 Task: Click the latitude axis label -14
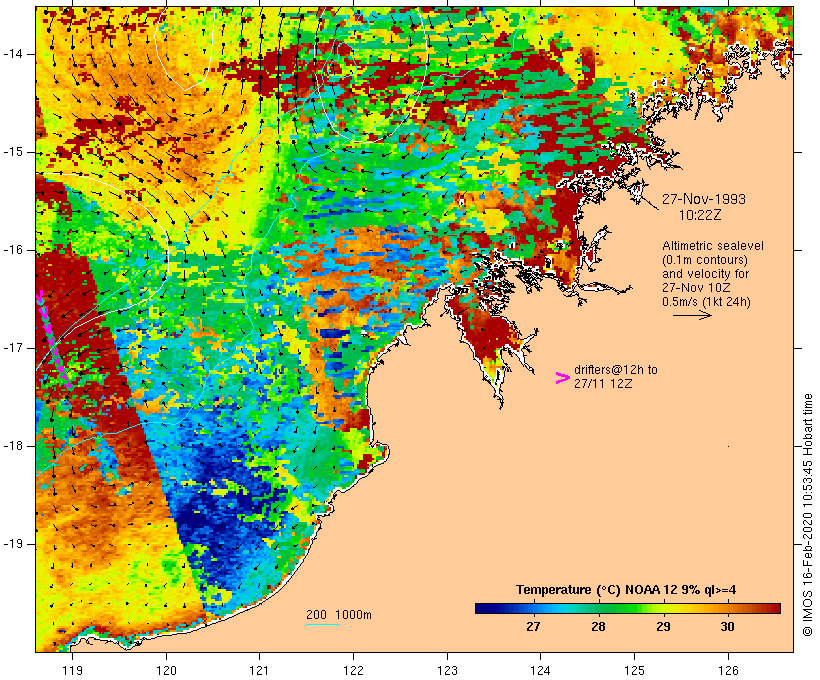12,54
